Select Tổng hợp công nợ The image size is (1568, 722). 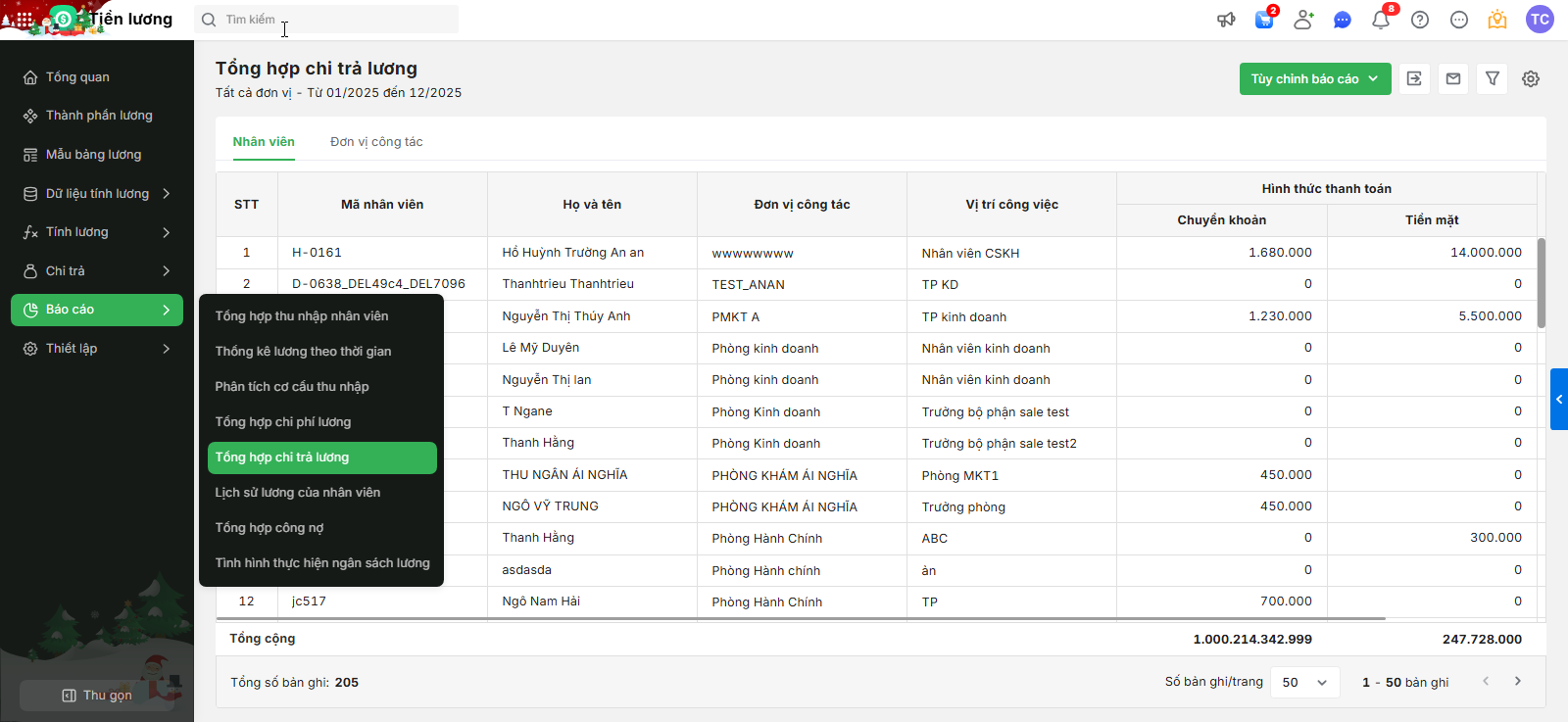(321, 528)
